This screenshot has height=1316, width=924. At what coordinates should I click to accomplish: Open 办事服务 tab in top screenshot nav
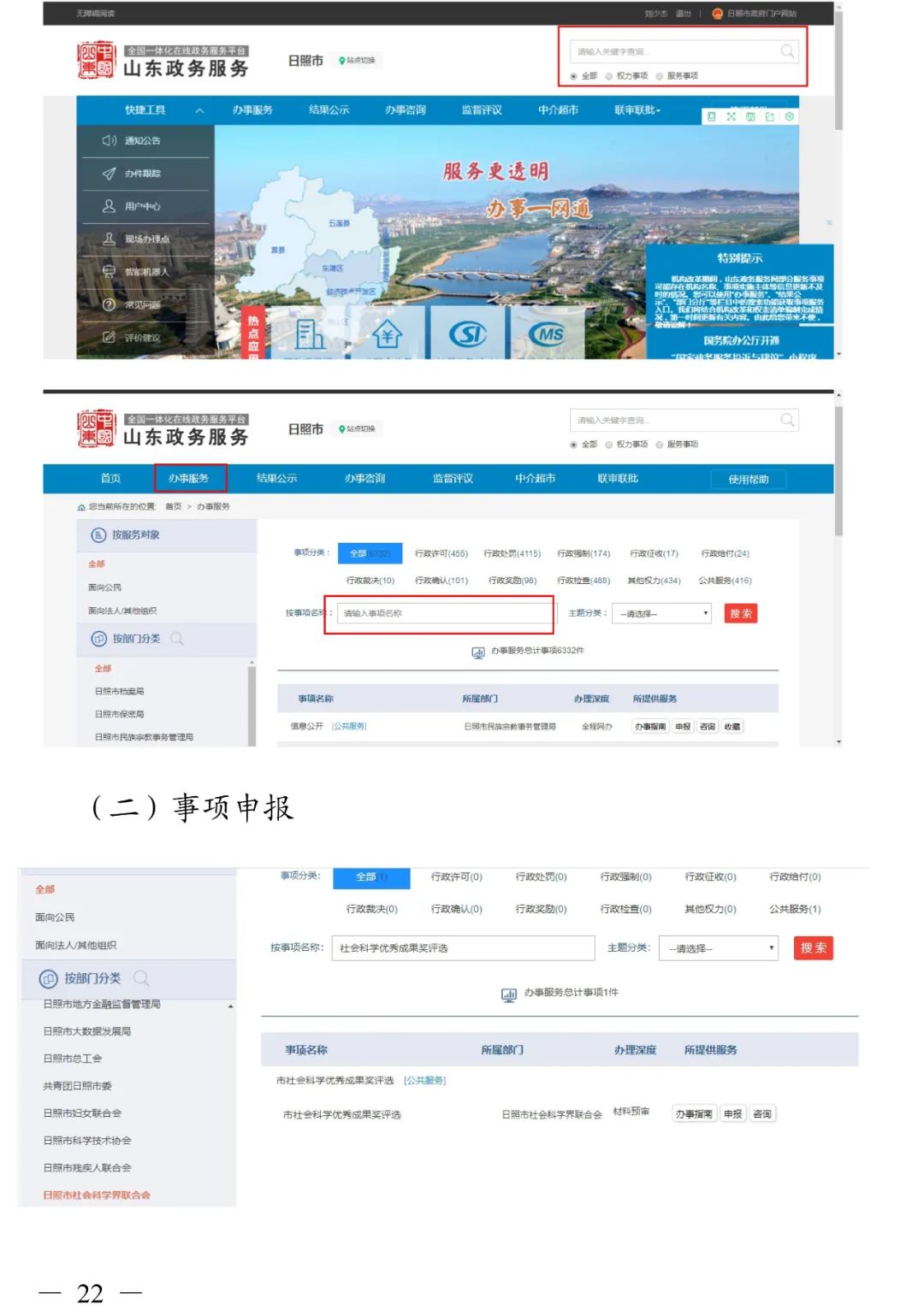tap(252, 110)
